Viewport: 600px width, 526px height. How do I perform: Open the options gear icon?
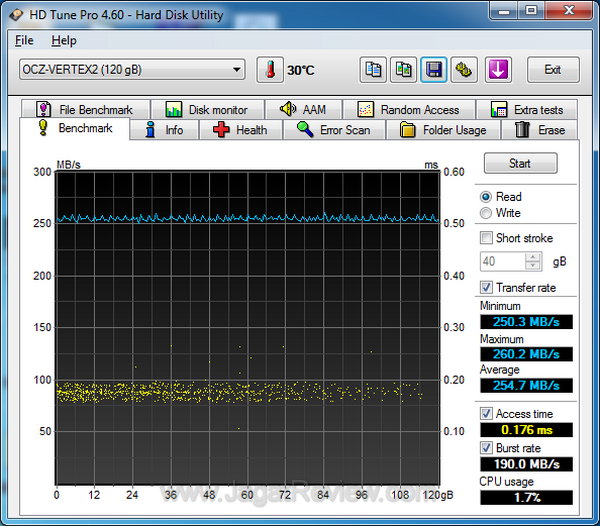[464, 70]
